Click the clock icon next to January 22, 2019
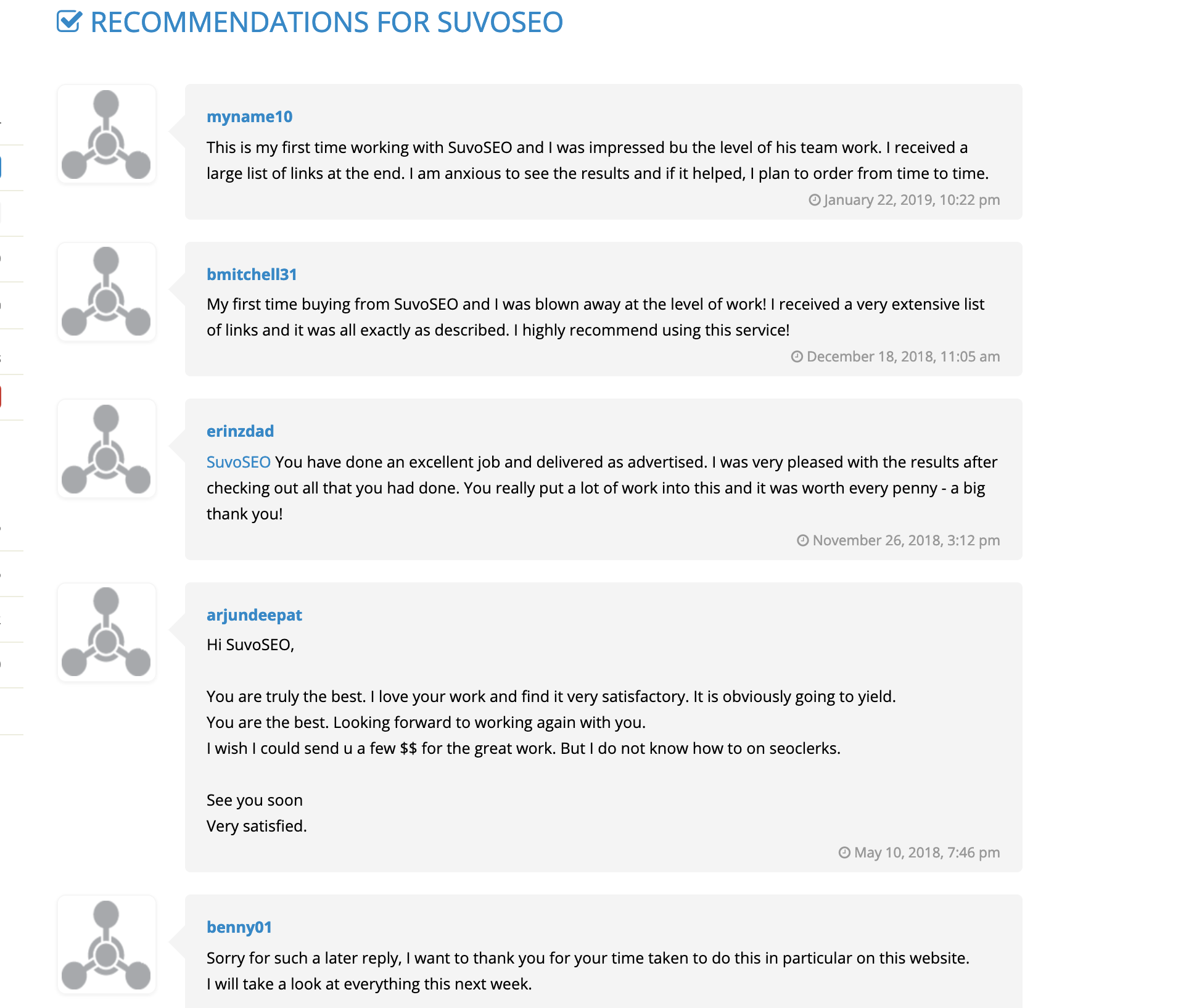The height and width of the screenshot is (1008, 1194). [x=815, y=200]
